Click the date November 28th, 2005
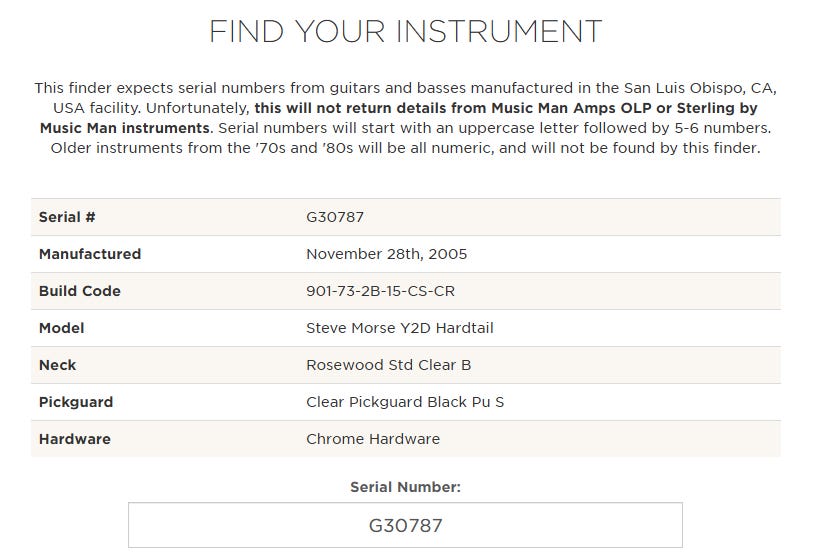This screenshot has width=822, height=556. point(386,254)
